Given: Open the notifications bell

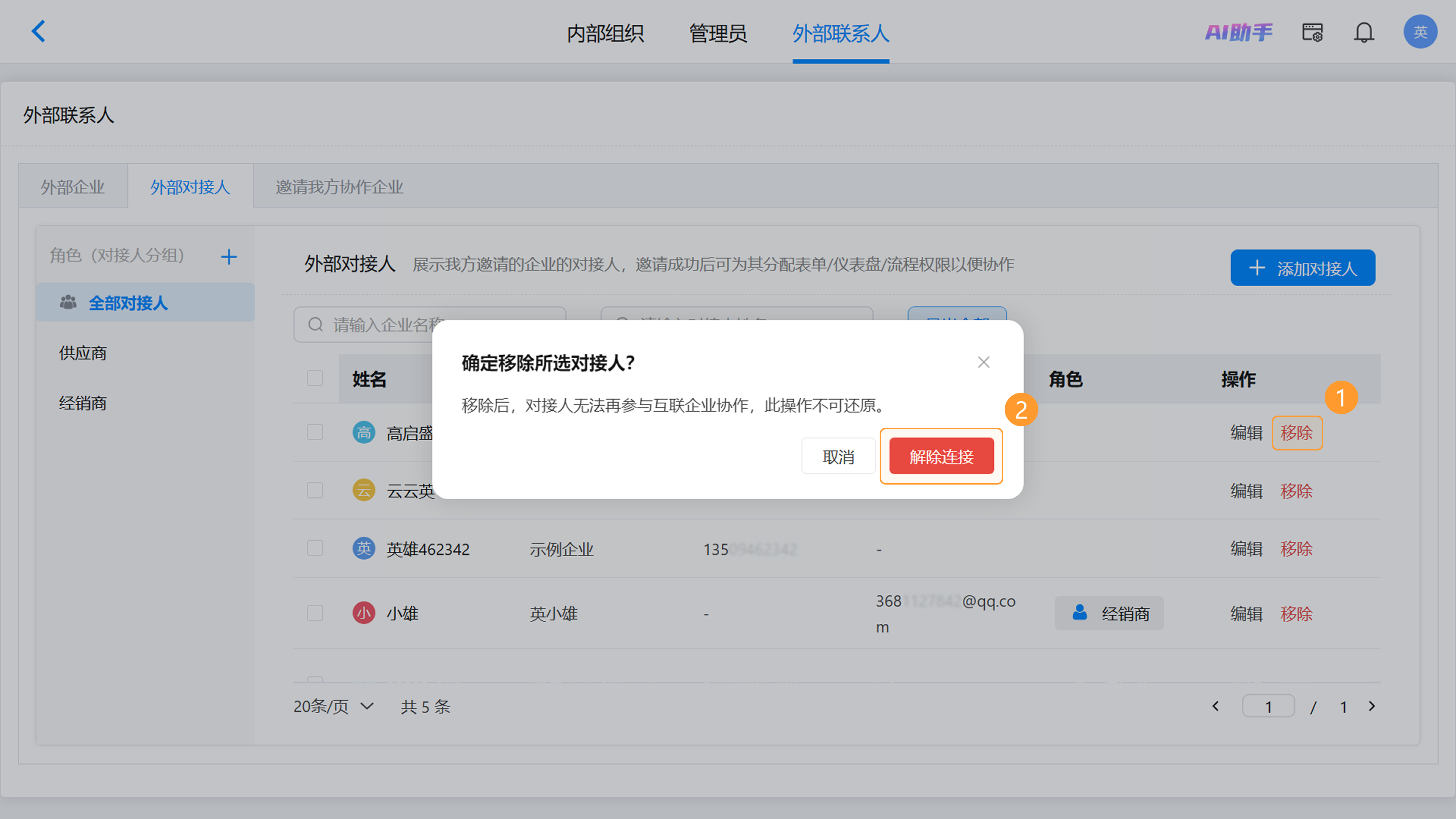Looking at the screenshot, I should (x=1364, y=32).
